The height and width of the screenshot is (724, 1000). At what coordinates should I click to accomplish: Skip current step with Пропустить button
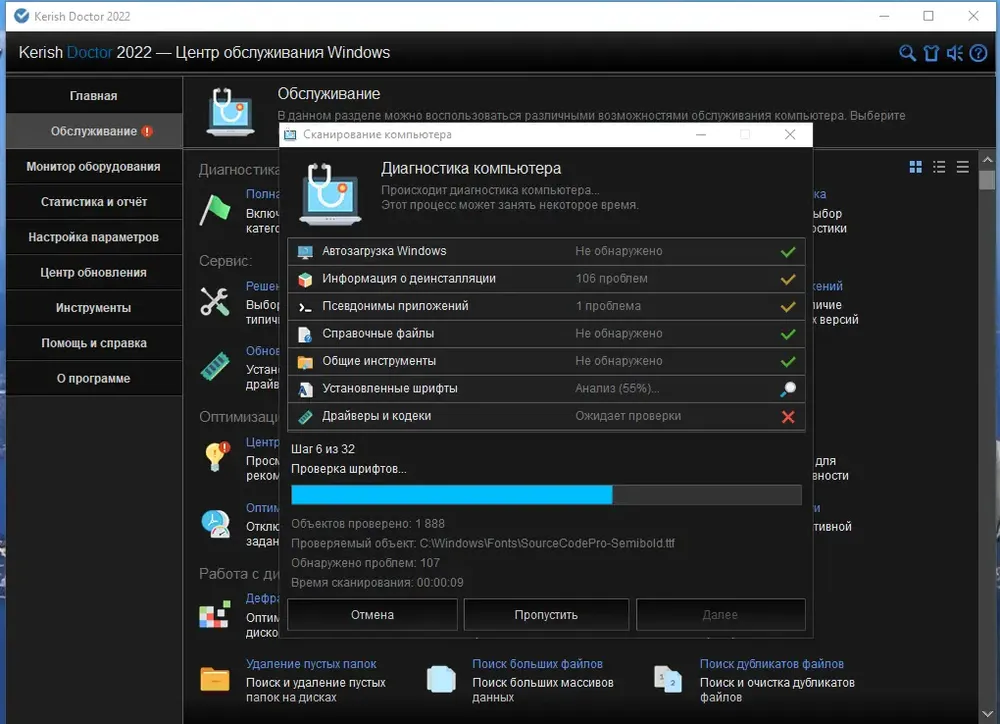[x=546, y=615]
